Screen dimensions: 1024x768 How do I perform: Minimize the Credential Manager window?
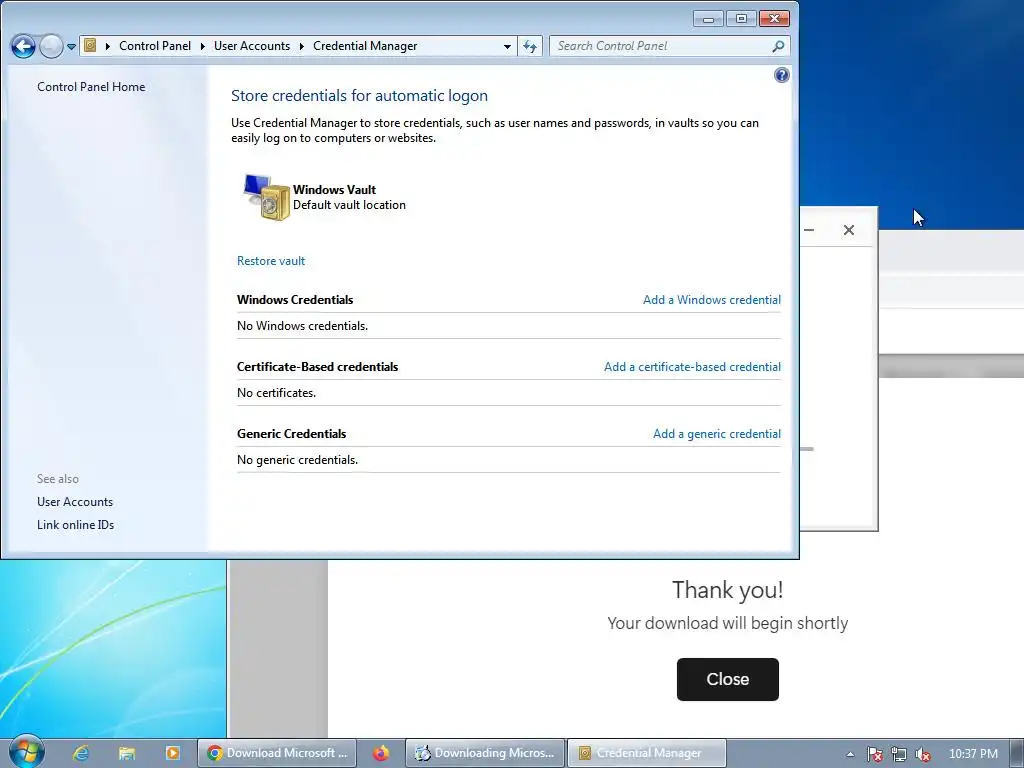709,19
